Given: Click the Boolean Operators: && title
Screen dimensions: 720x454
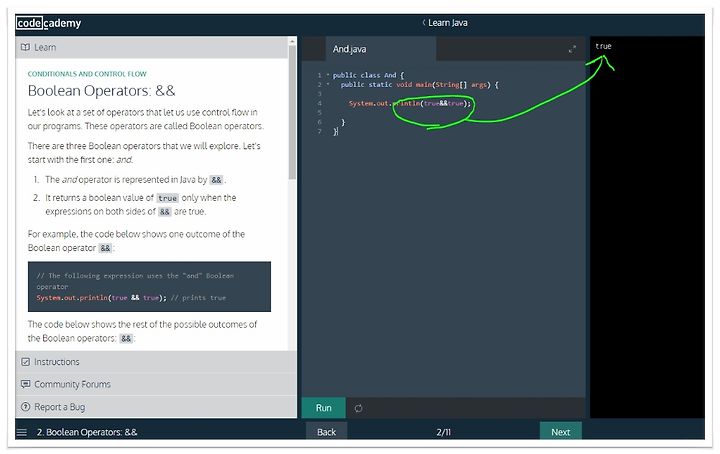Looking at the screenshot, I should [101, 90].
